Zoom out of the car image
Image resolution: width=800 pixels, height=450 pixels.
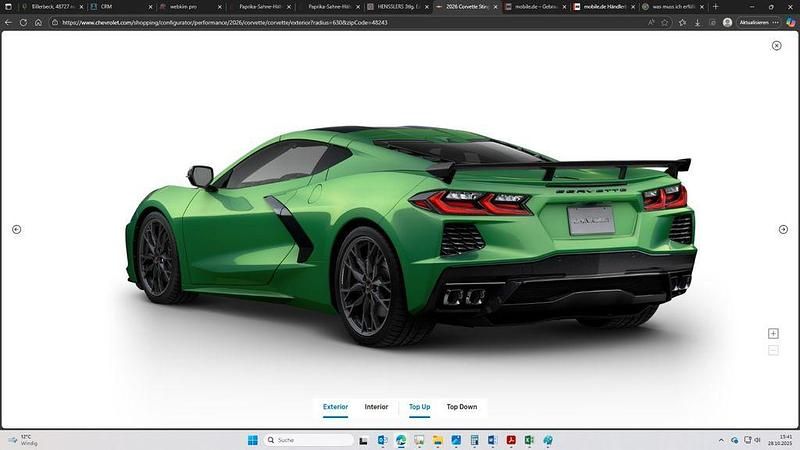pyautogui.click(x=773, y=350)
